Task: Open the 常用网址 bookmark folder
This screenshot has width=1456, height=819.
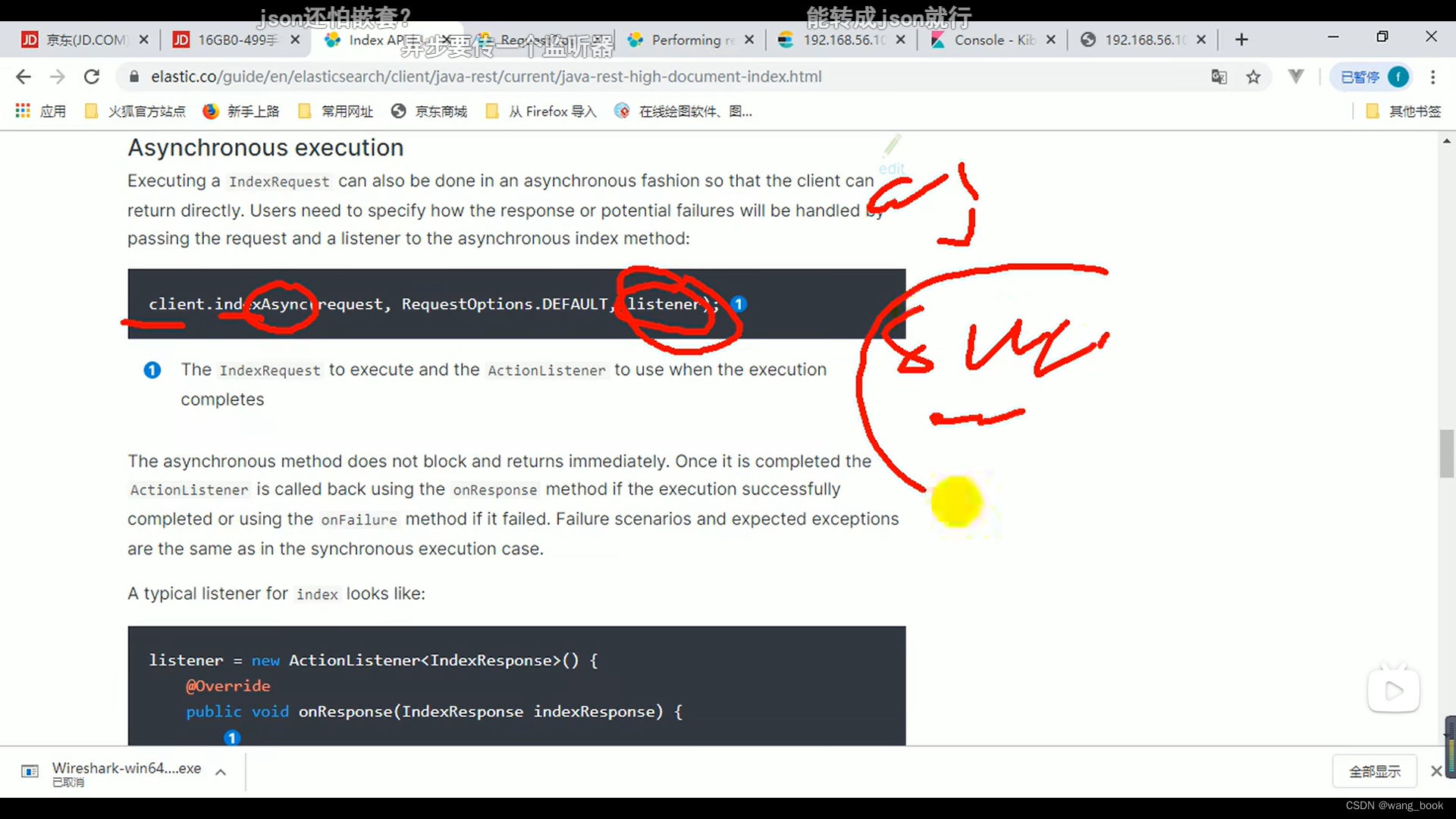Action: tap(335, 111)
